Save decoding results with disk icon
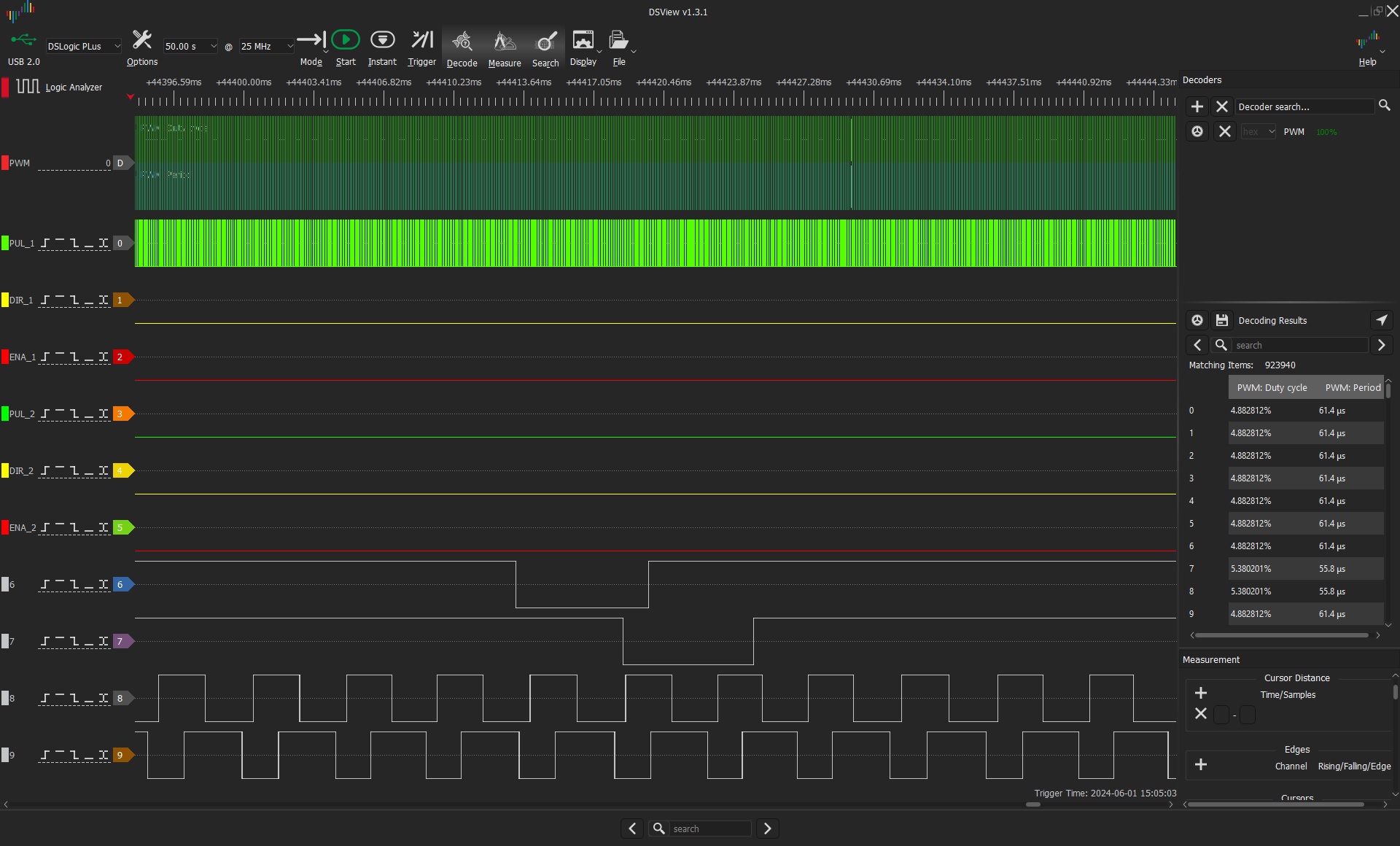The width and height of the screenshot is (1400, 846). (x=1222, y=320)
